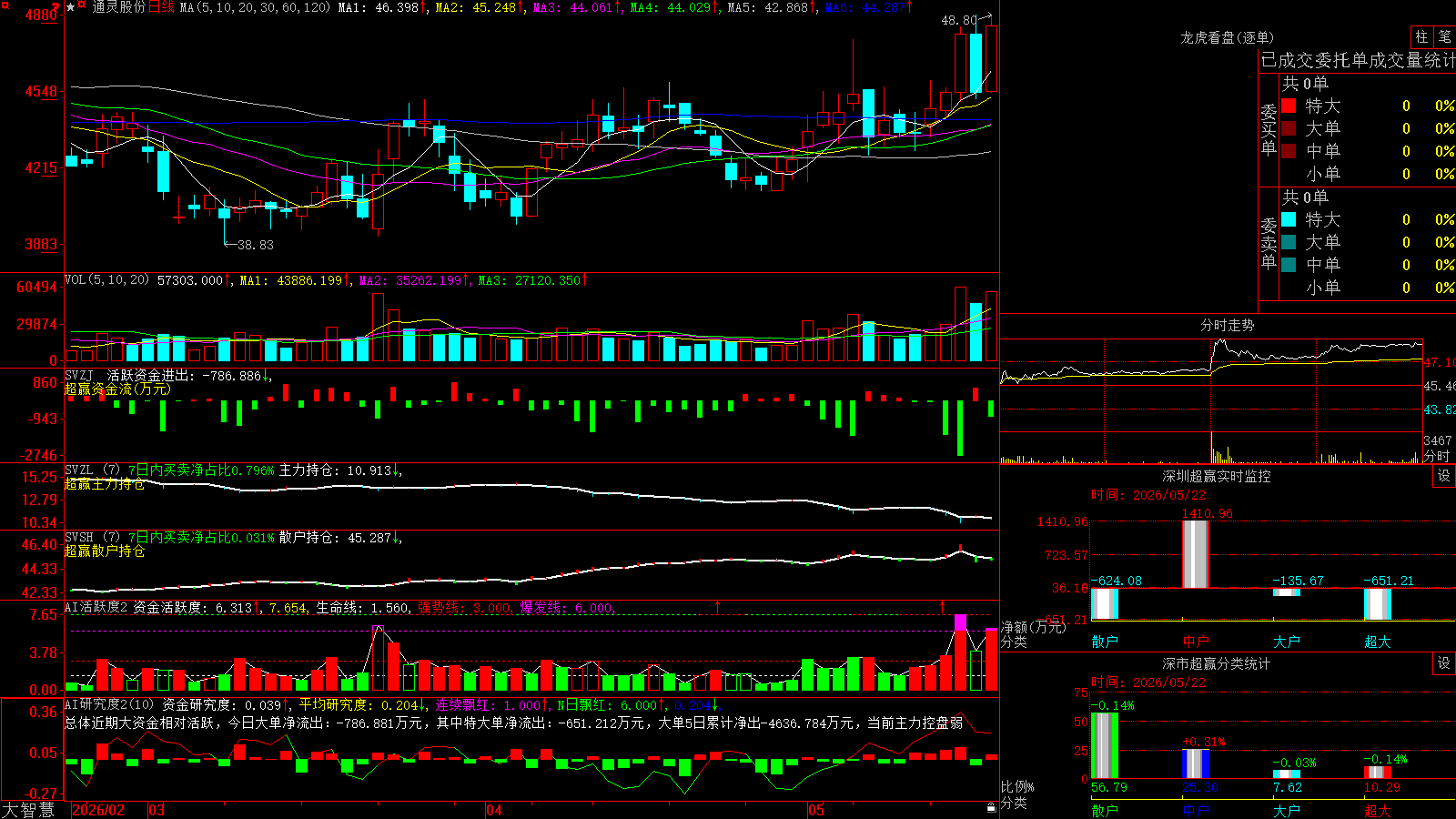Click the 强势线: 3.000 value
This screenshot has height=819, width=1456.
pos(464,607)
